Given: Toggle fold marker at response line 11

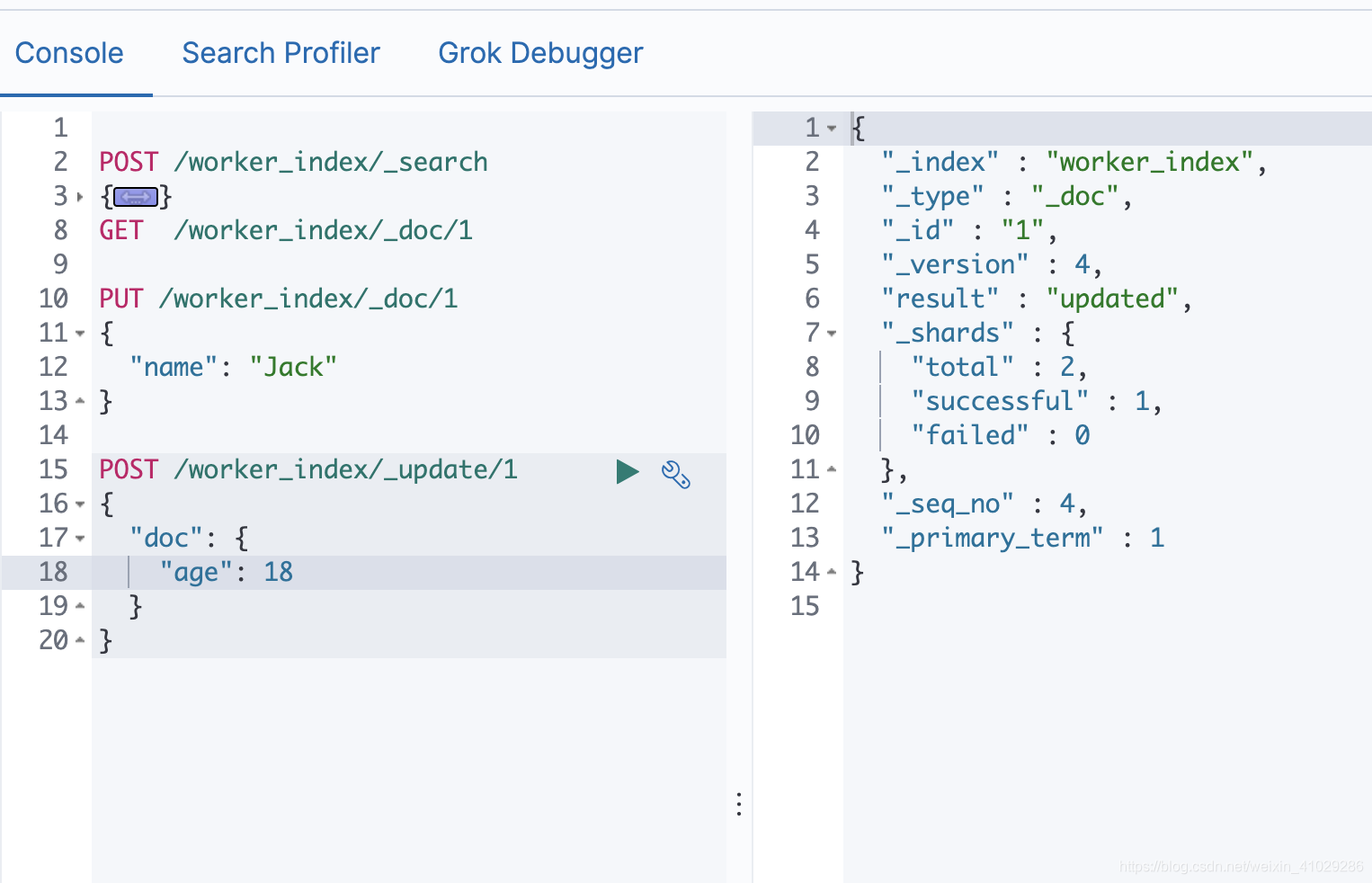Looking at the screenshot, I should (x=832, y=469).
